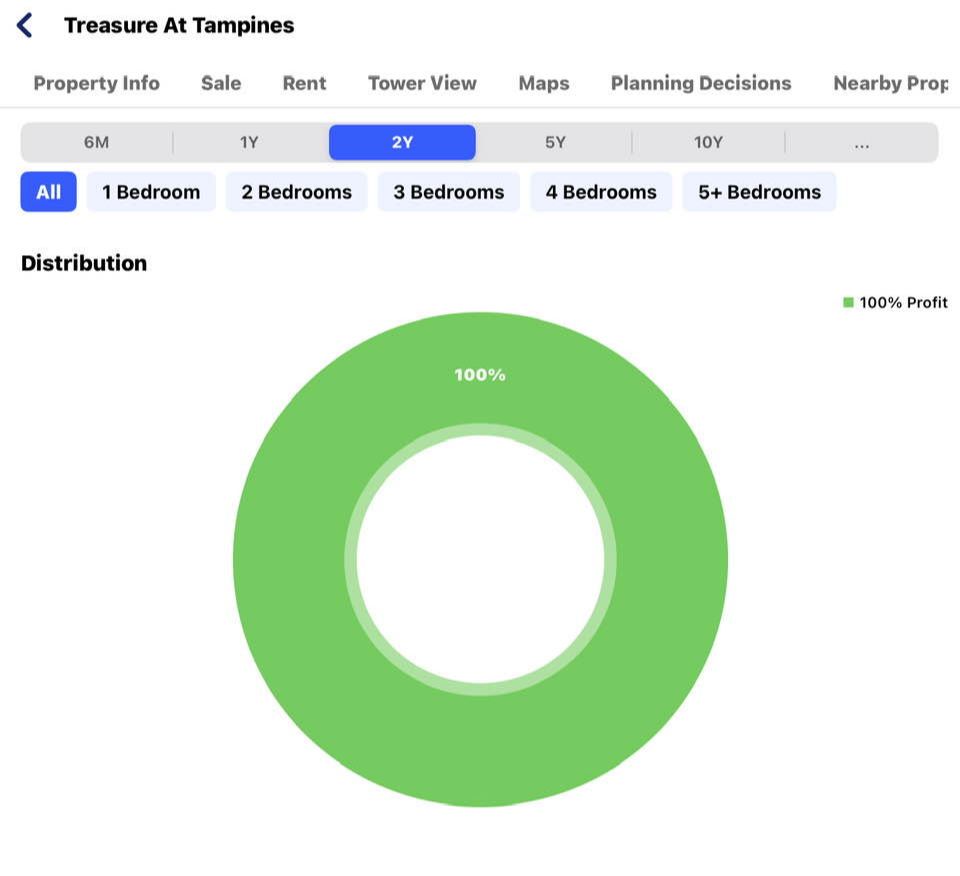The width and height of the screenshot is (960, 876).
Task: Filter by 3 Bedrooms
Action: click(449, 192)
